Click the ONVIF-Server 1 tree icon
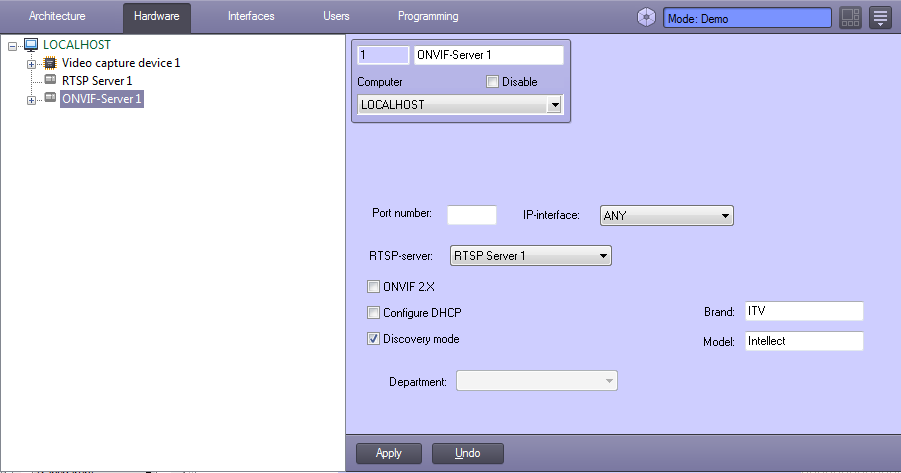 click(x=50, y=98)
